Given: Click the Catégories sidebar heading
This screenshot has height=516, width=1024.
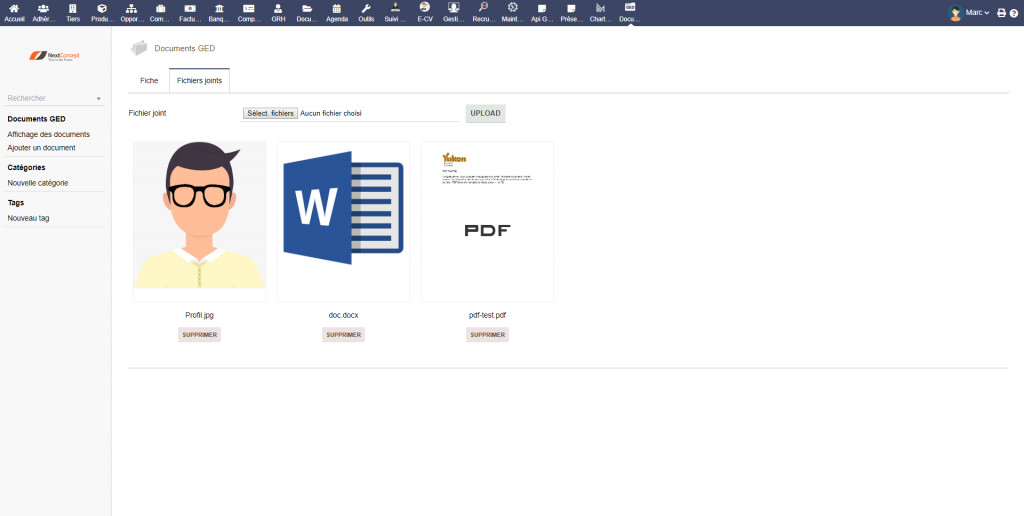Looking at the screenshot, I should pos(26,167).
